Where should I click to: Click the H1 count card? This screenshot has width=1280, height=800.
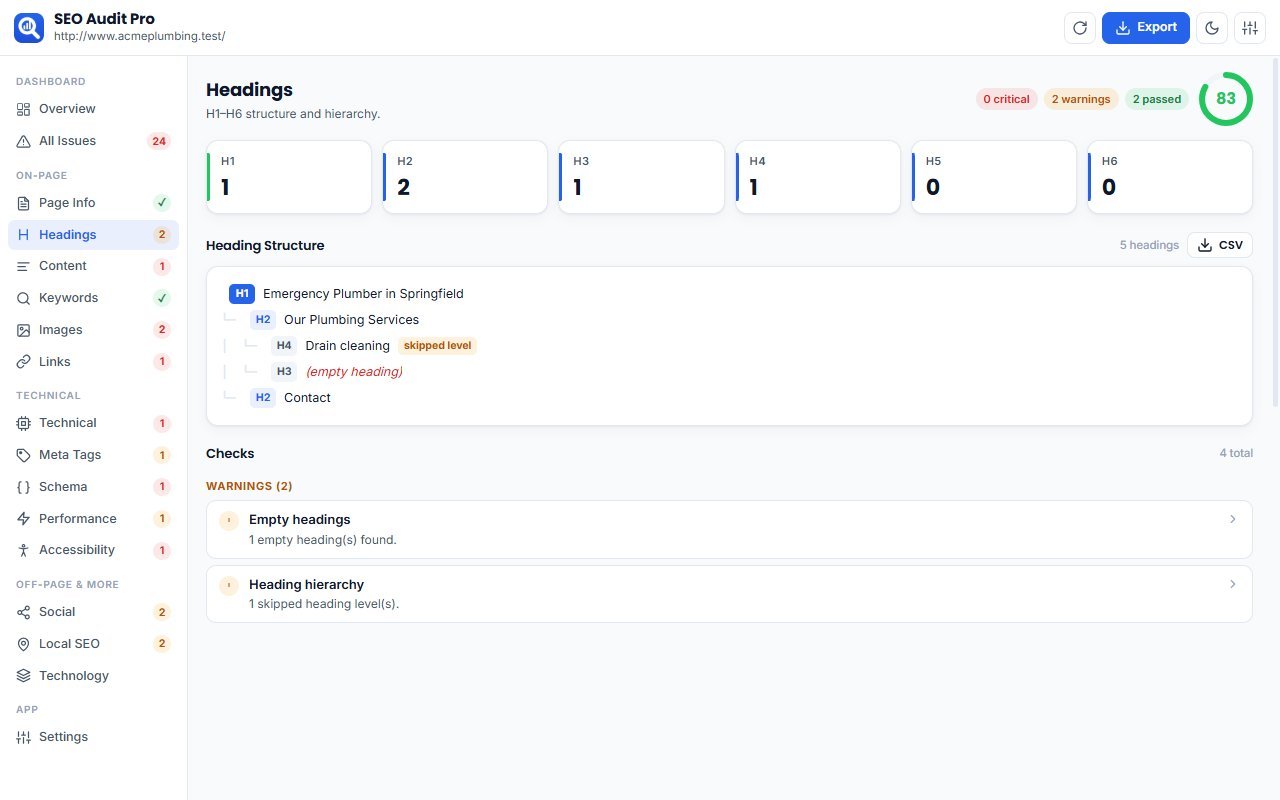pyautogui.click(x=289, y=177)
